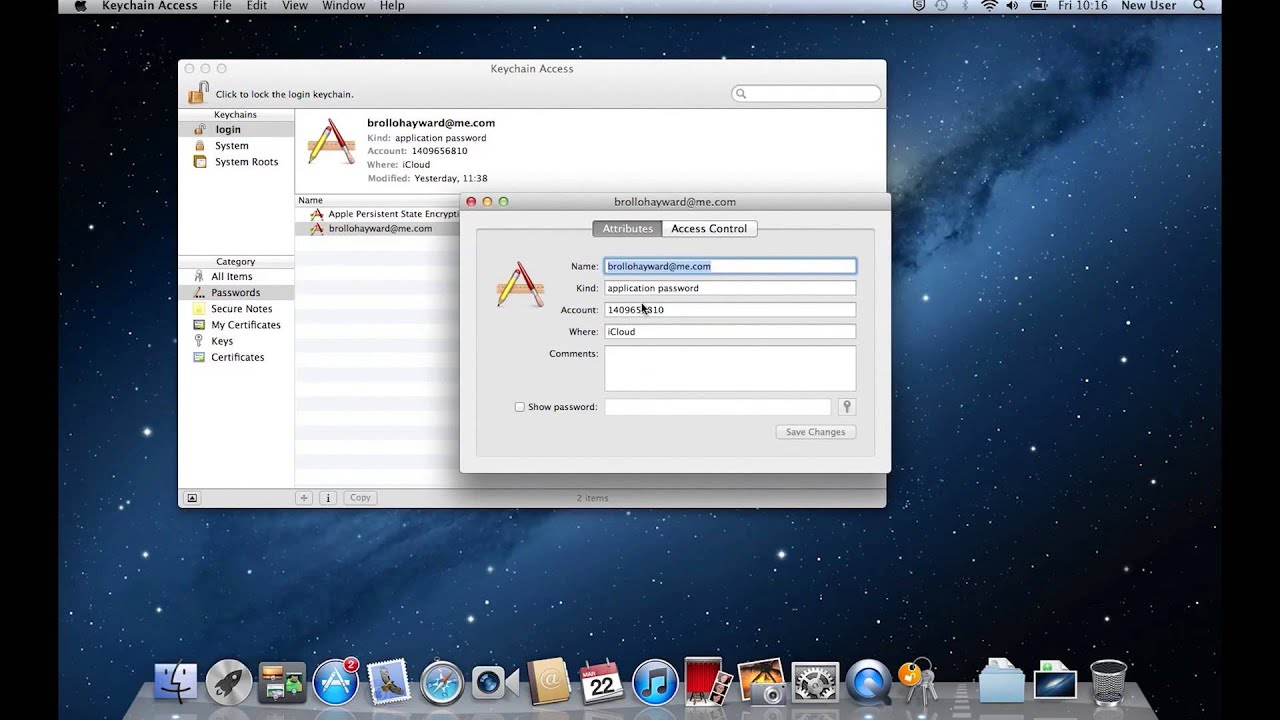Click the Comments text area
This screenshot has width=1280, height=720.
pos(730,368)
